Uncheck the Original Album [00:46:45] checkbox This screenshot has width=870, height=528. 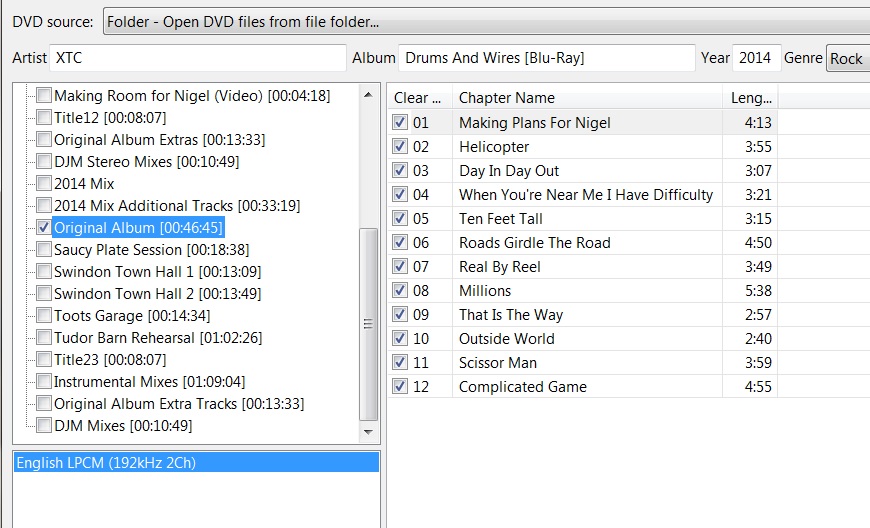44,227
